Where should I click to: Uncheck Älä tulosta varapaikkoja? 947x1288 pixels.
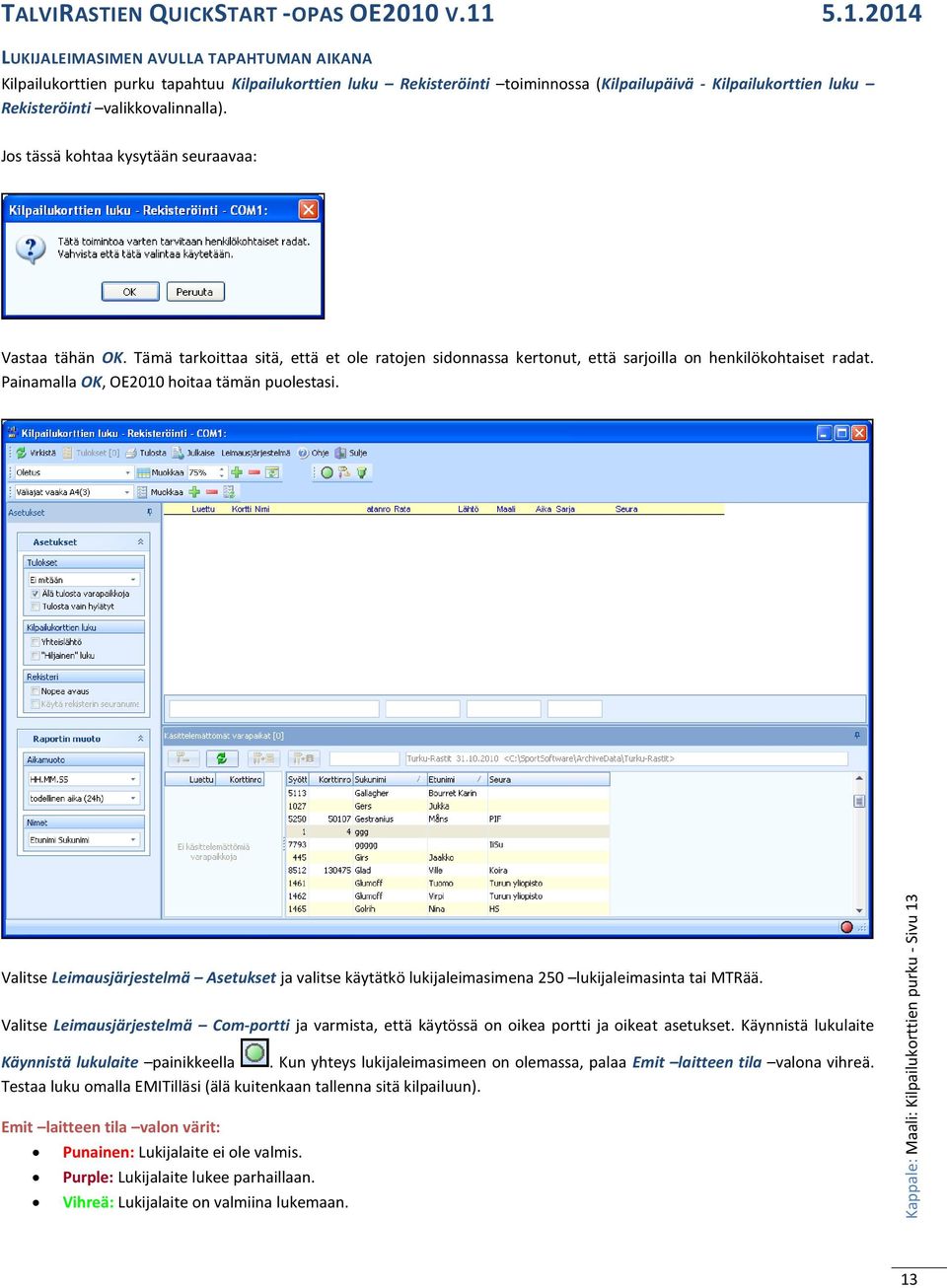[36, 594]
